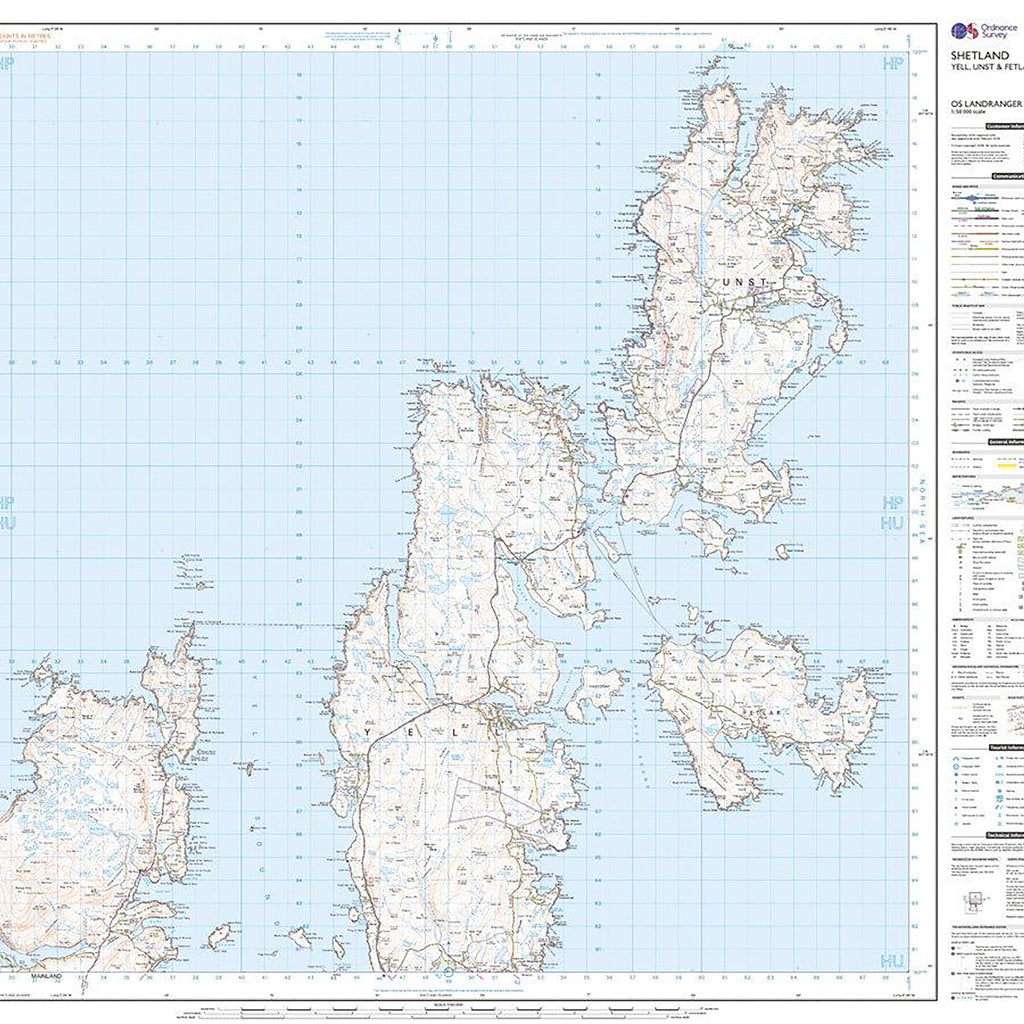Click the information centre symbol in Tourist Information
The width and height of the screenshot is (1024, 1024).
(x=1000, y=781)
